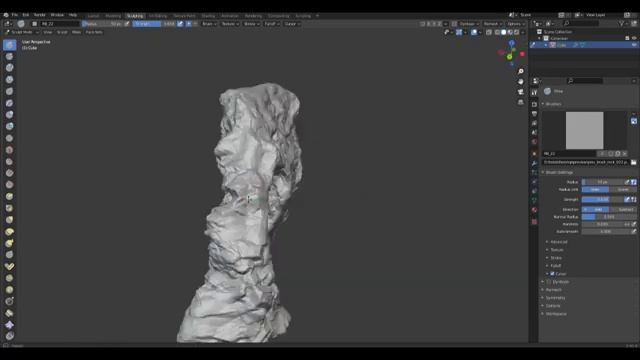Open the Texture dropdown in header
The height and width of the screenshot is (360, 640).
pos(230,24)
